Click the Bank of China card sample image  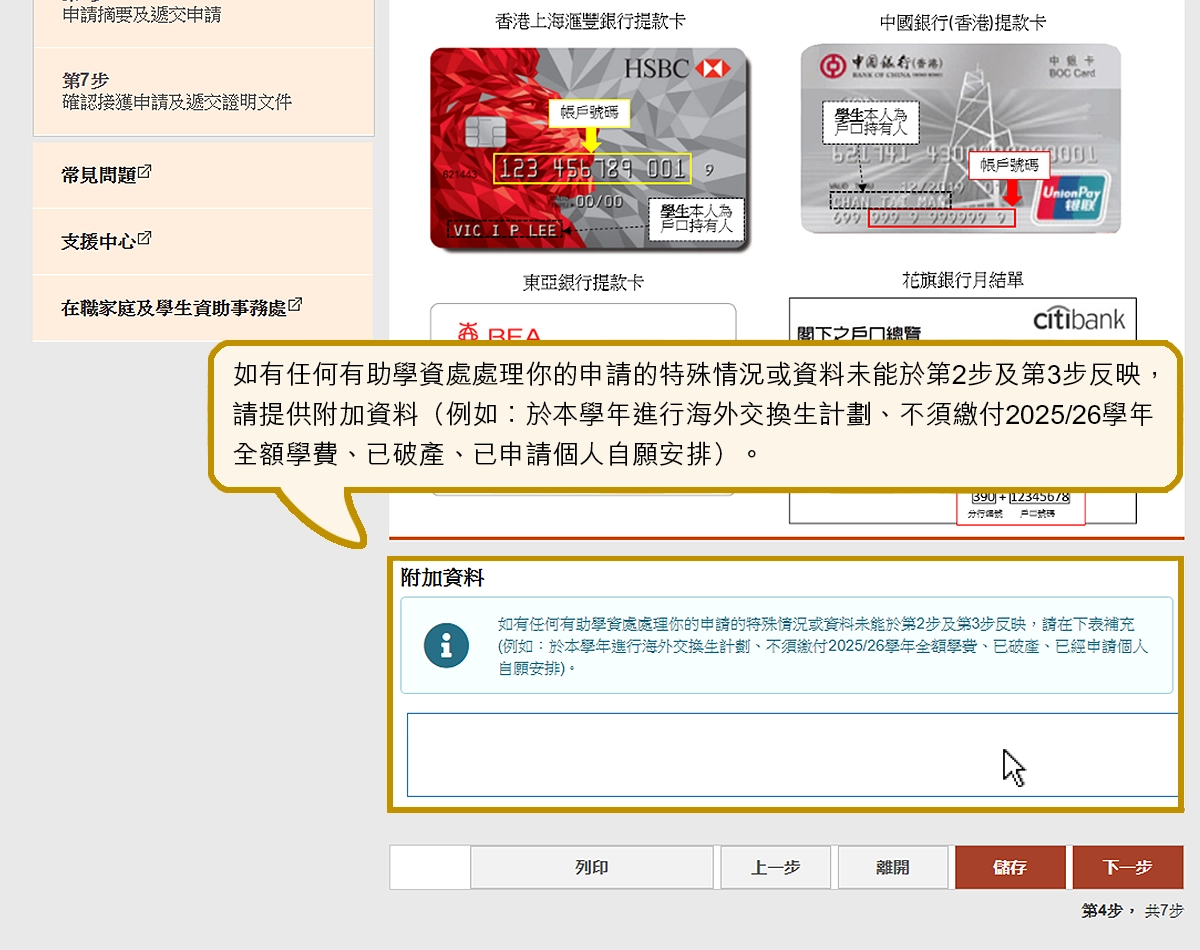pos(960,138)
